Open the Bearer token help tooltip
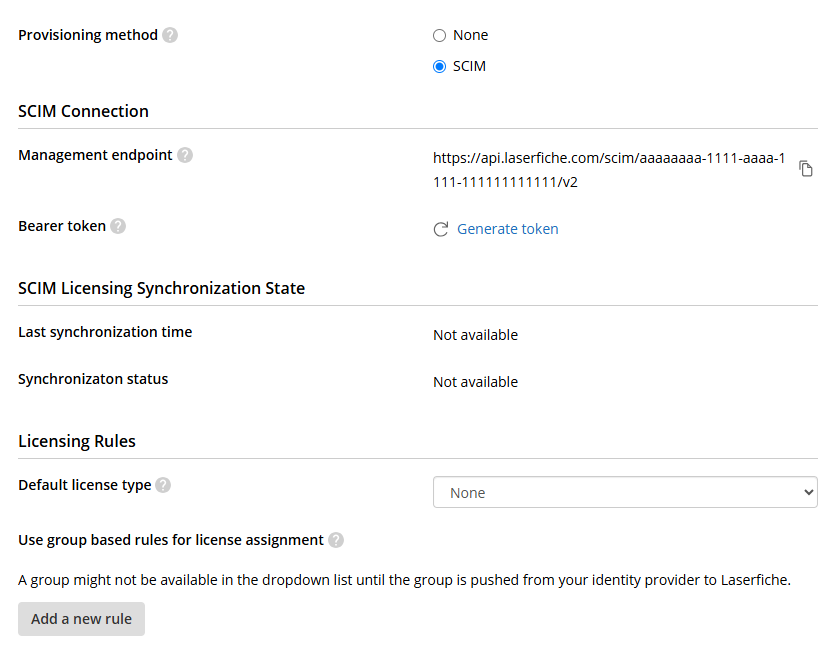Viewport: 839px width, 653px height. point(118,226)
